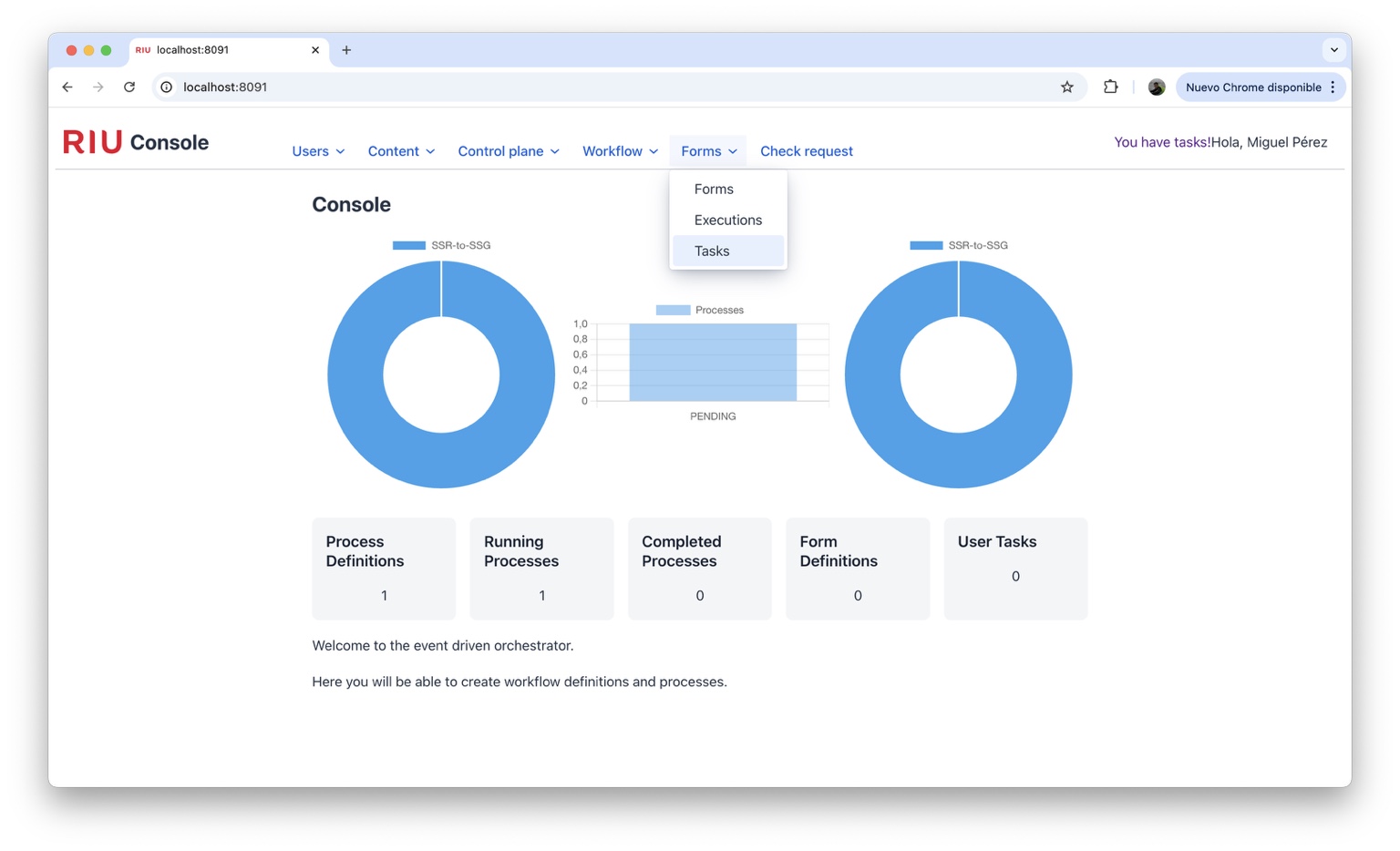Screen dimensions: 1400x851
Task: Click the user profile avatar
Action: (1156, 87)
